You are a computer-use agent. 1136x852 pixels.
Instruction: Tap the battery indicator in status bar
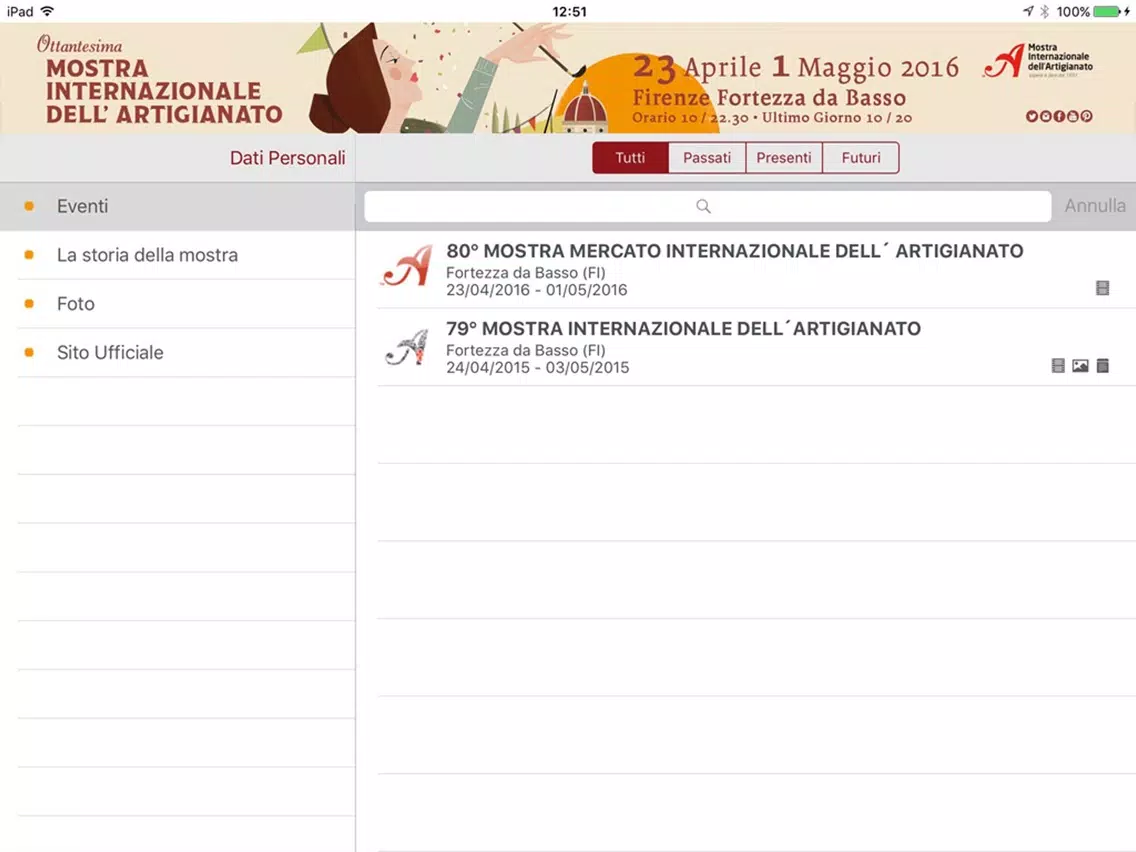tap(1109, 12)
